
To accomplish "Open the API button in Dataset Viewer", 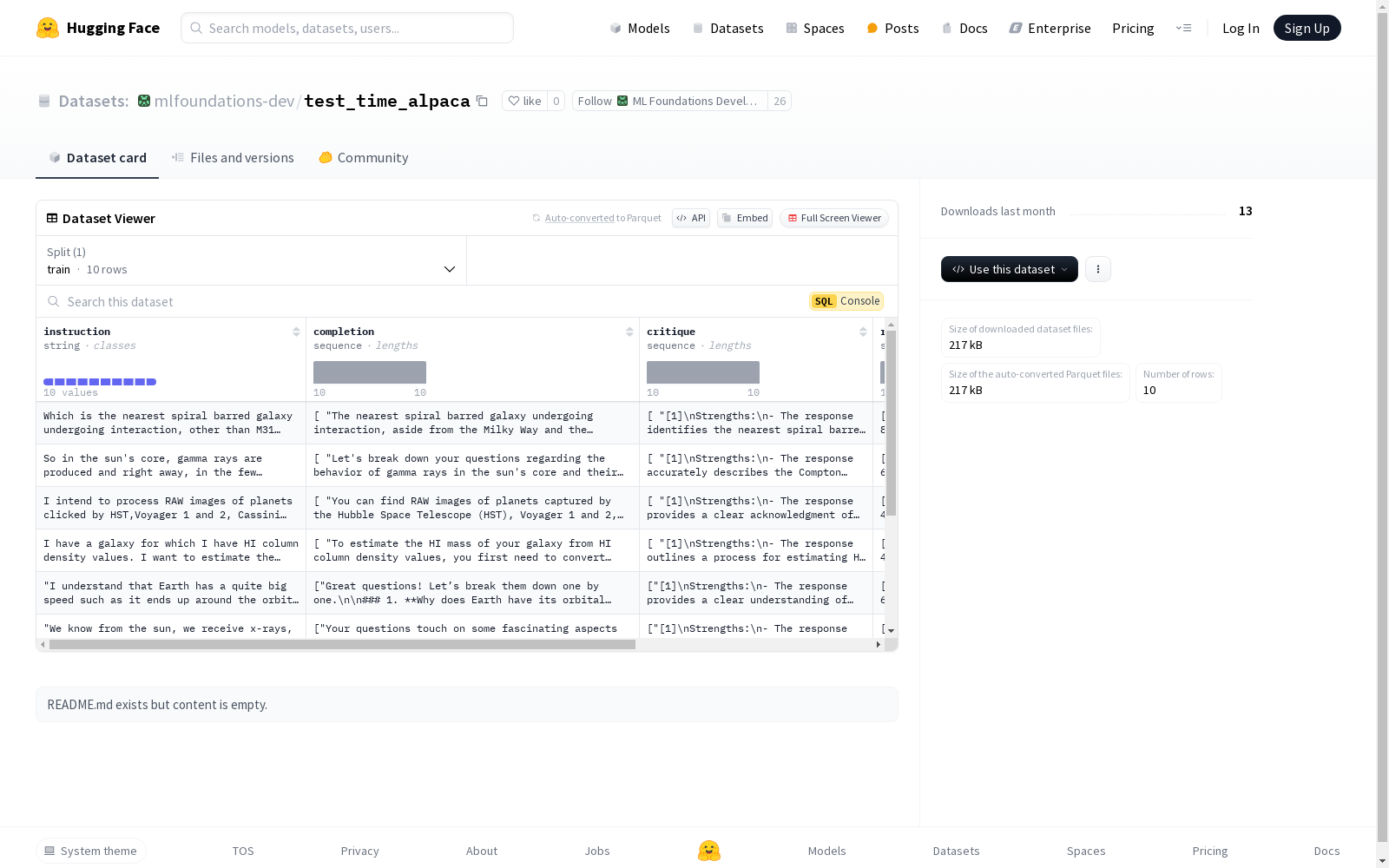I will pyautogui.click(x=691, y=218).
